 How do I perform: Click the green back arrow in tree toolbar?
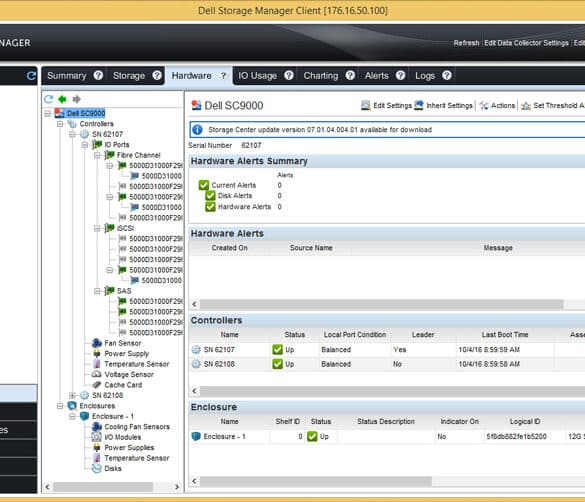tap(62, 99)
